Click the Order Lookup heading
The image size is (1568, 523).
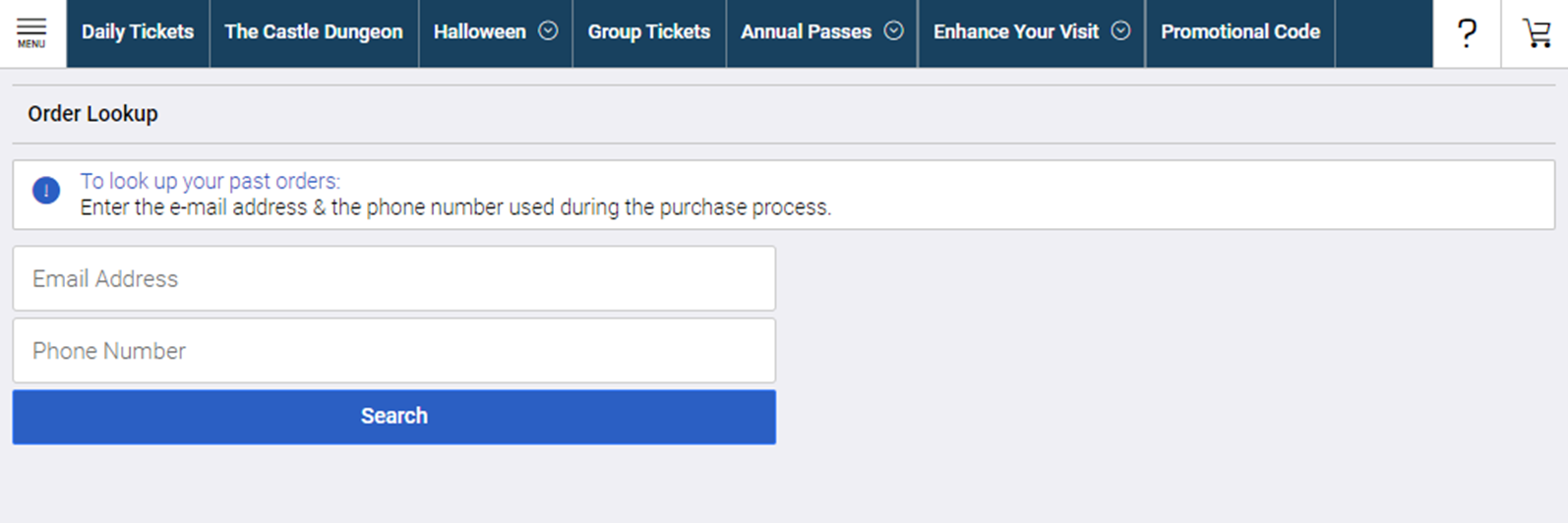coord(92,114)
